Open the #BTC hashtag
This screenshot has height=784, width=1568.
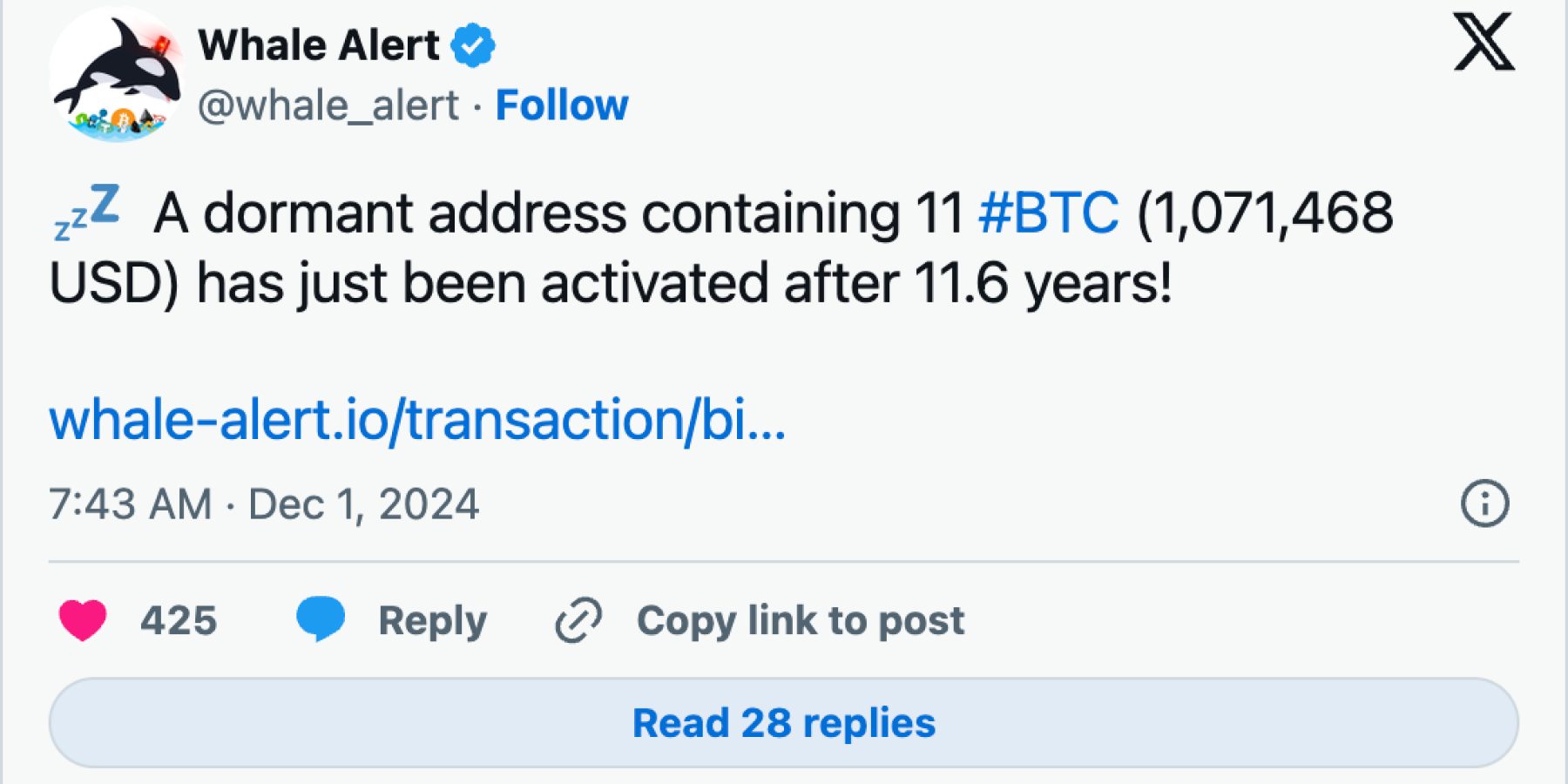coord(1049,213)
